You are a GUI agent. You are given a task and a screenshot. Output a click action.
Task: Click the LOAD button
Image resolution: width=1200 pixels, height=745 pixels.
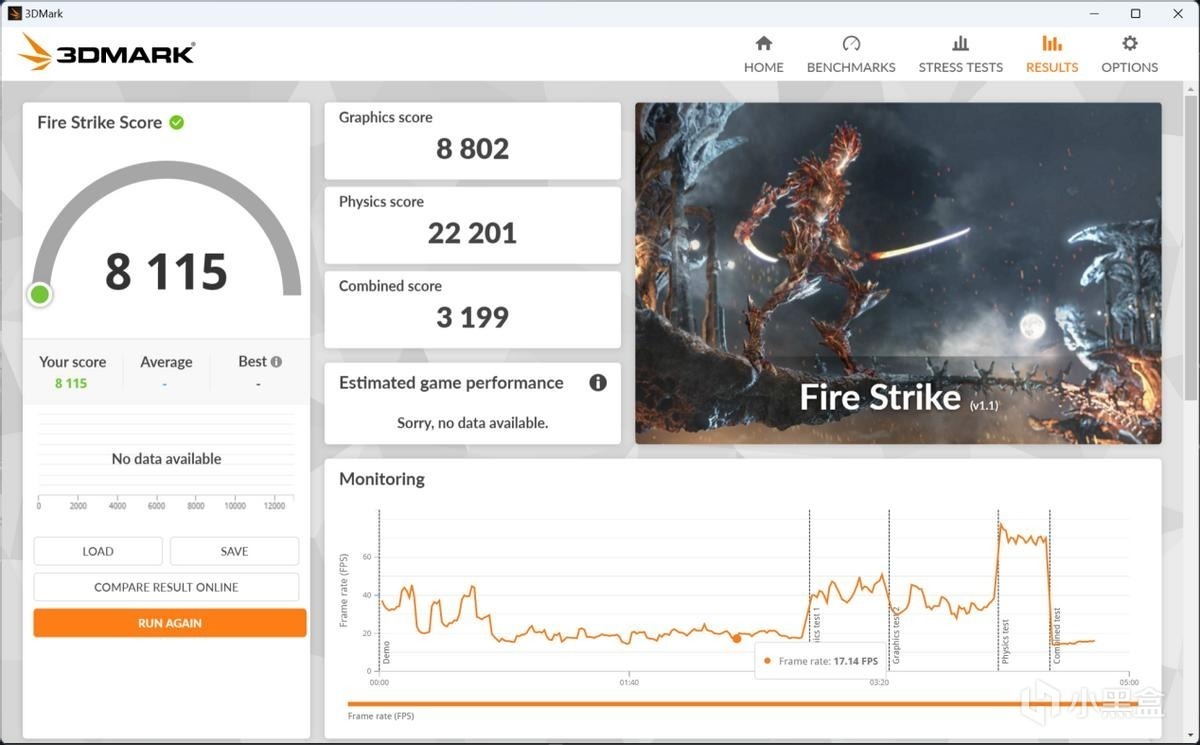tap(98, 551)
